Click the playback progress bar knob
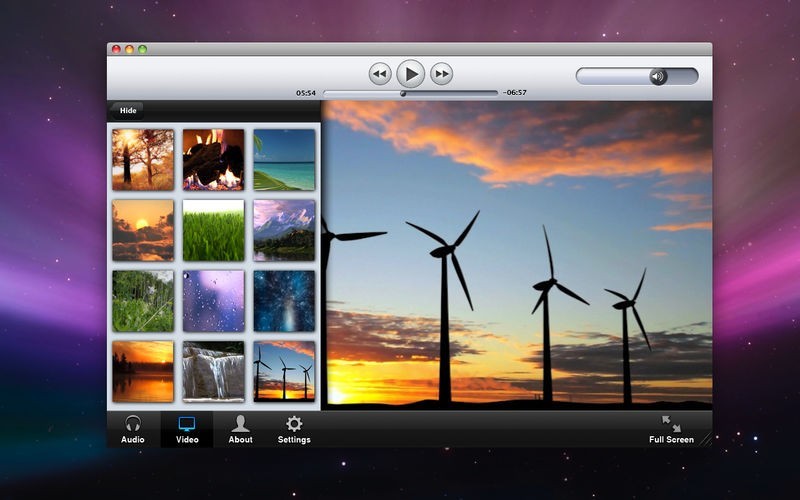 click(x=403, y=93)
